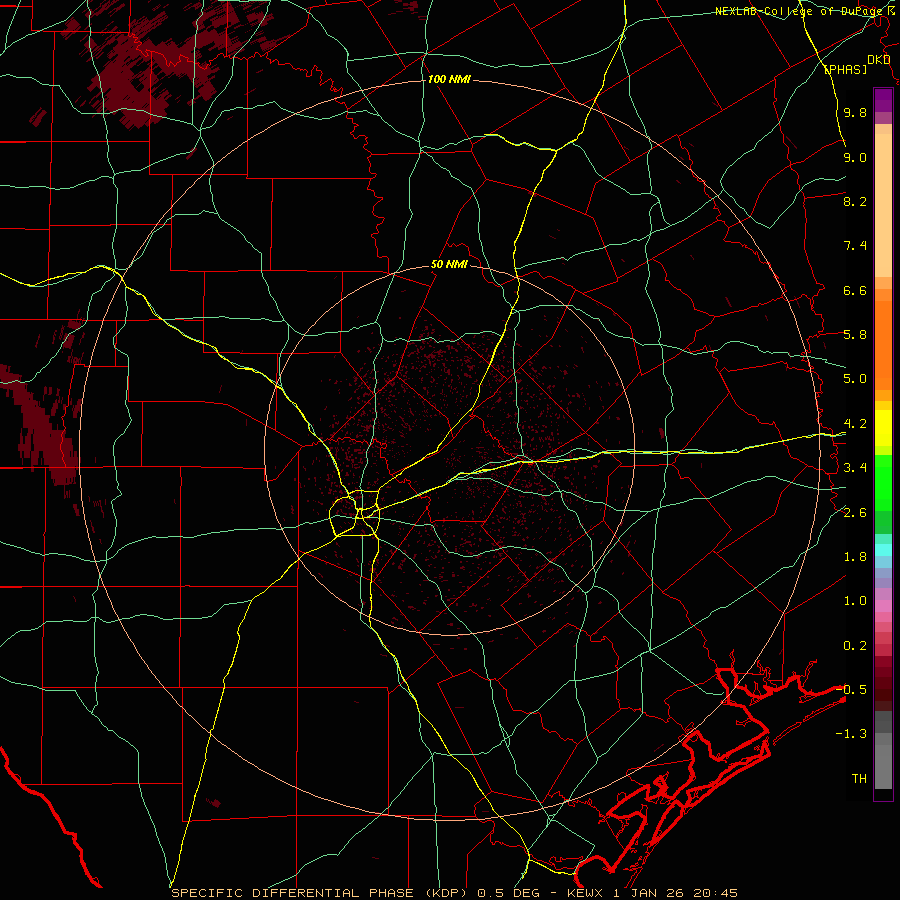
Task: Click the "50 NMI" range ring label
Action: pos(449,265)
